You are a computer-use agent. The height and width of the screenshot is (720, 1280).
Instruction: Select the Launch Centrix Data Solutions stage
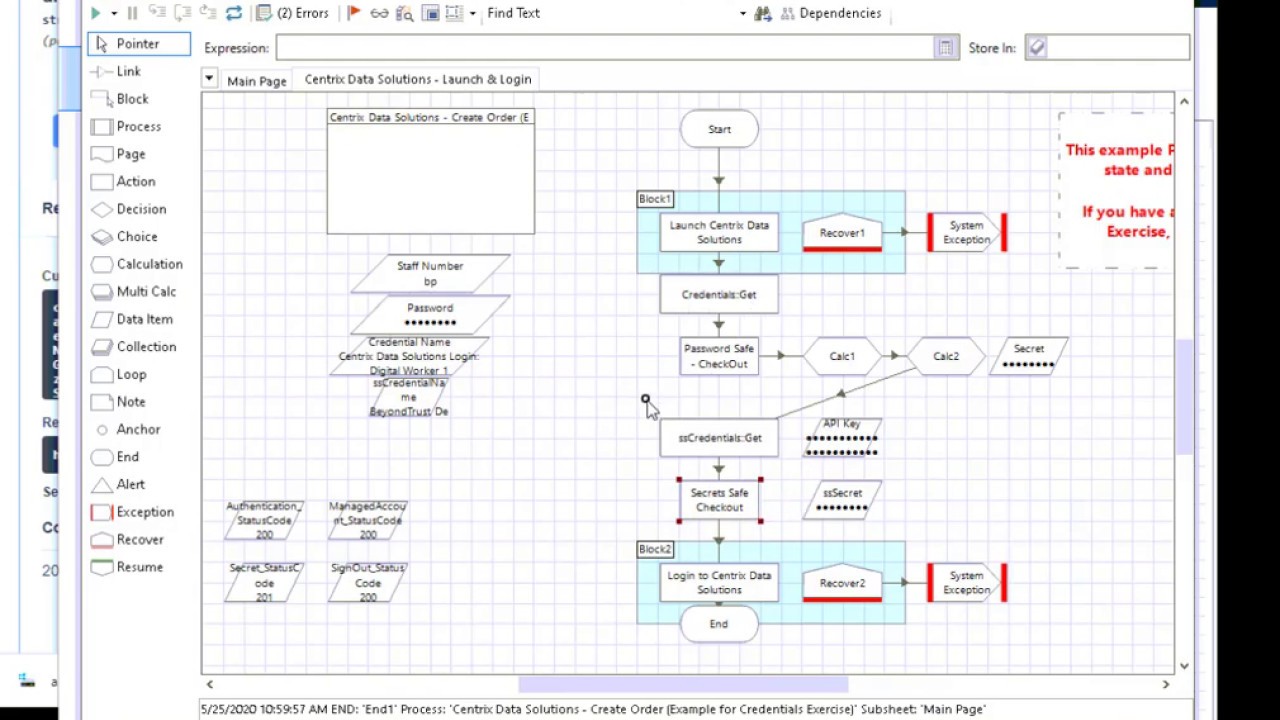(x=719, y=233)
